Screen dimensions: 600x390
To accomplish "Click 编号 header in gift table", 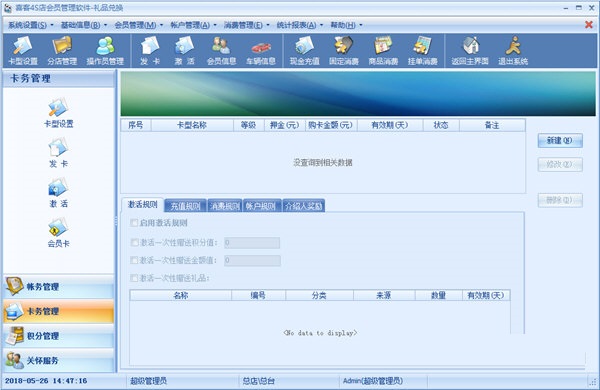I will [258, 295].
